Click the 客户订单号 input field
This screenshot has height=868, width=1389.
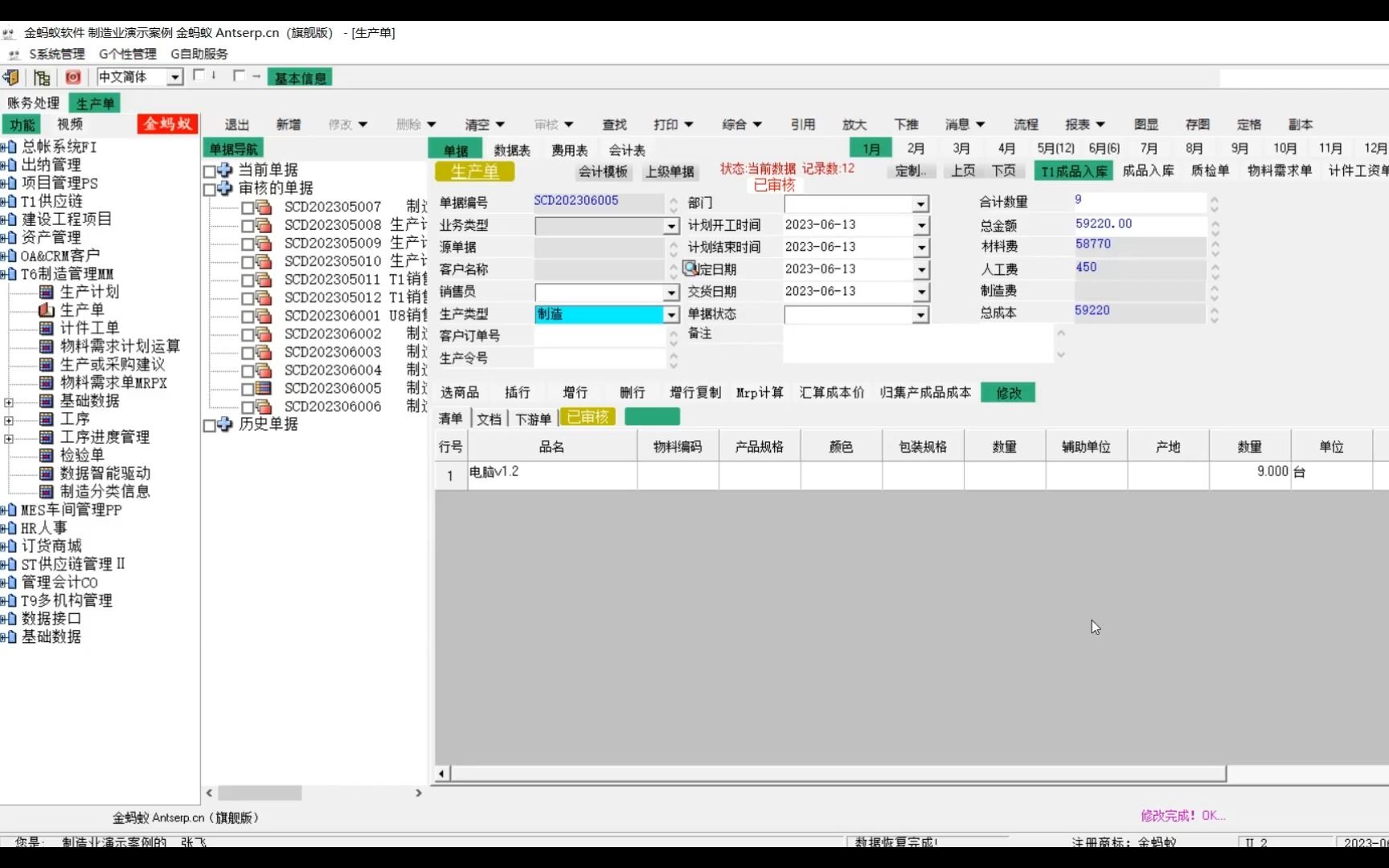tap(600, 336)
